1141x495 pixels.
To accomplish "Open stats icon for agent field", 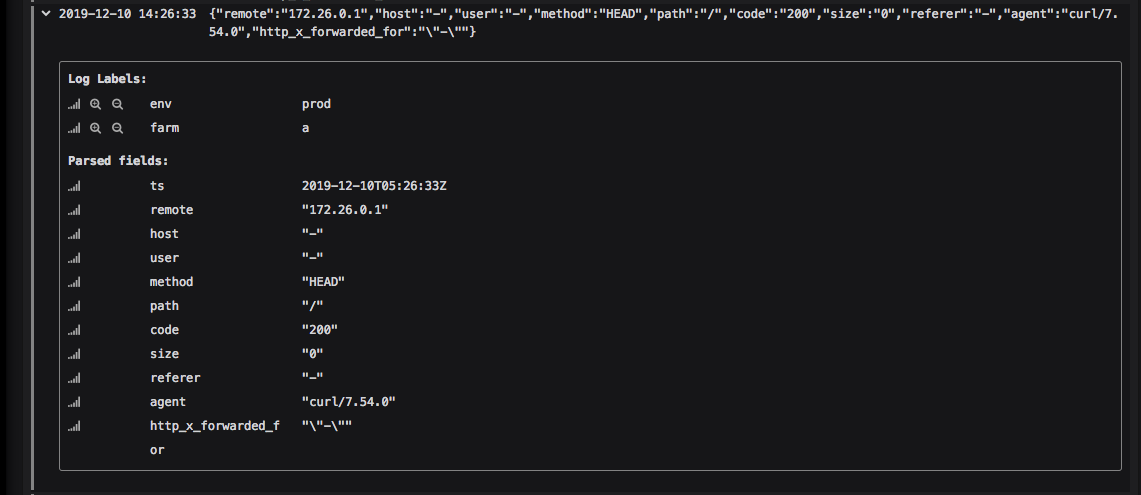I will point(74,403).
